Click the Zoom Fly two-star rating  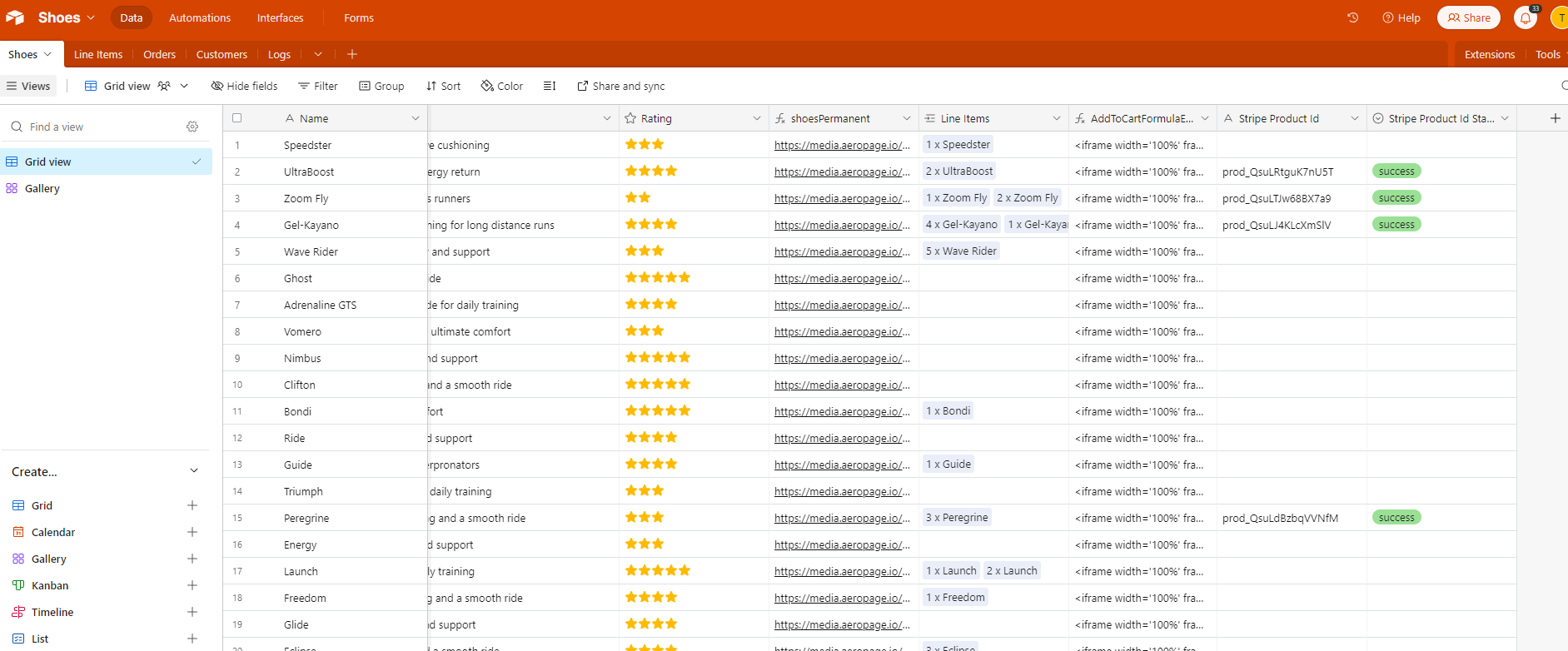[638, 197]
